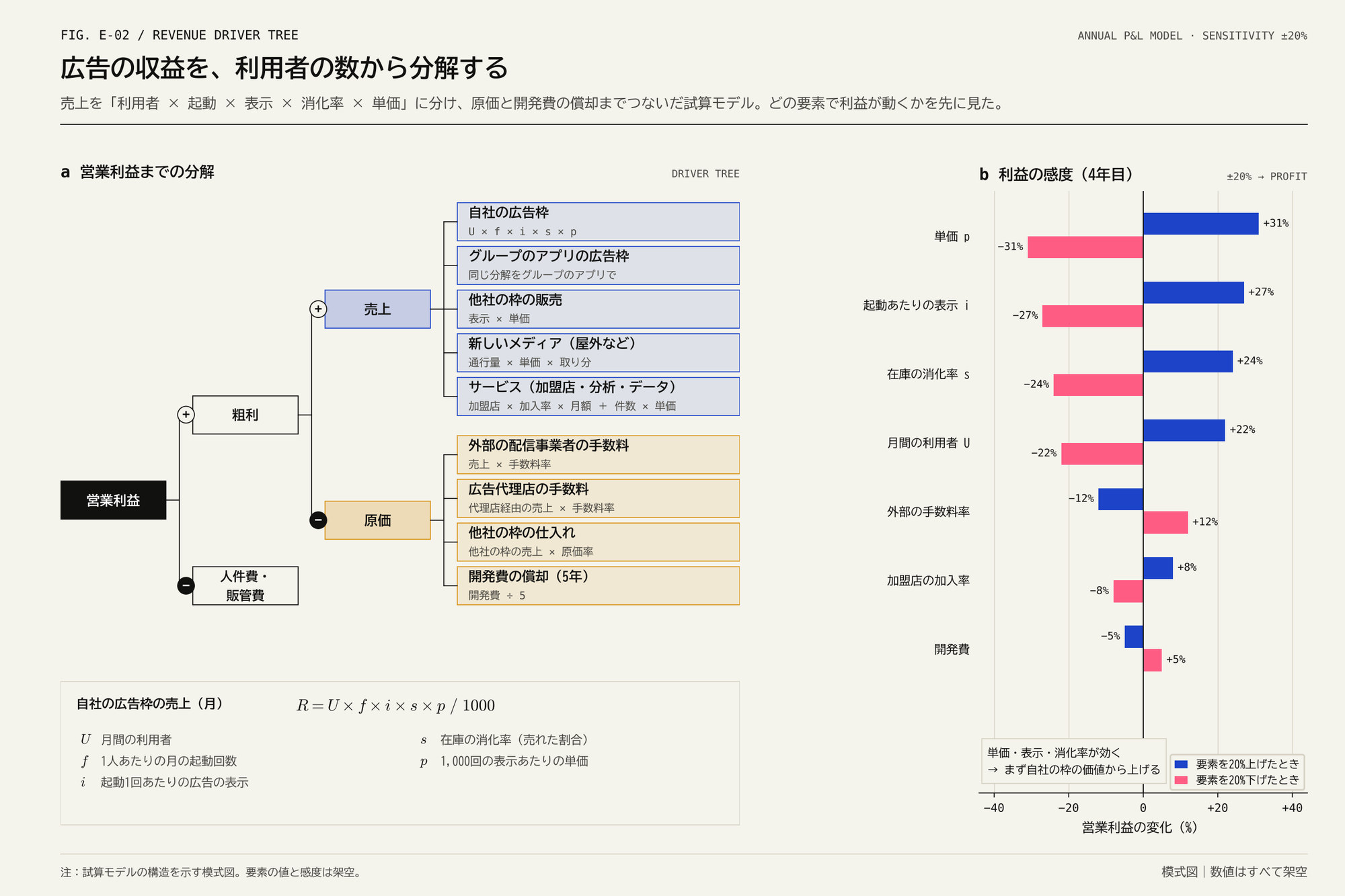Open the 自社の広告枠 revenue box
The width and height of the screenshot is (1345, 896).
pyautogui.click(x=598, y=222)
